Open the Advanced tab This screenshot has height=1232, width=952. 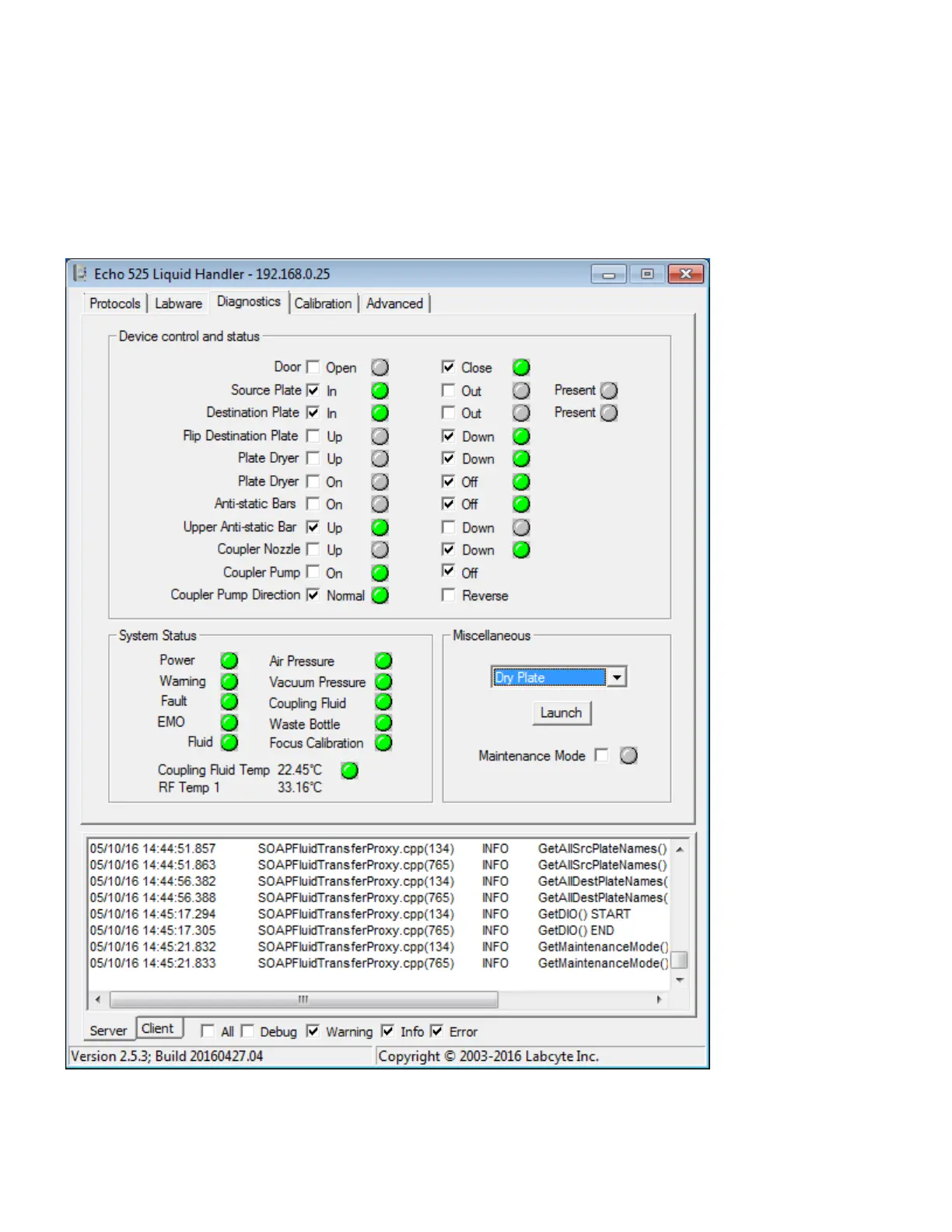pyautogui.click(x=395, y=303)
